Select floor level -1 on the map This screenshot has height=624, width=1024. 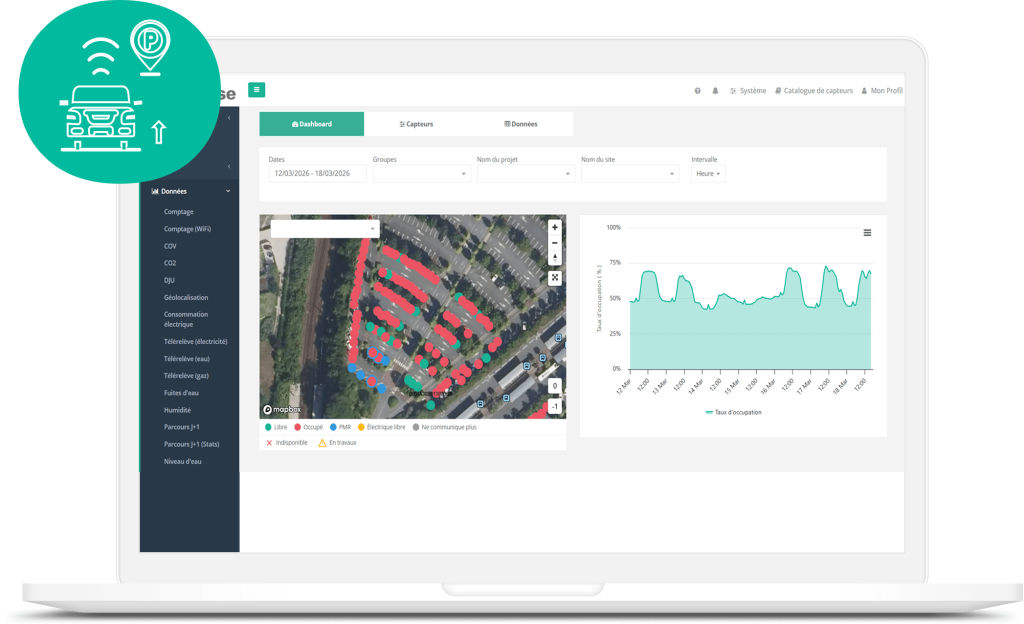[555, 406]
